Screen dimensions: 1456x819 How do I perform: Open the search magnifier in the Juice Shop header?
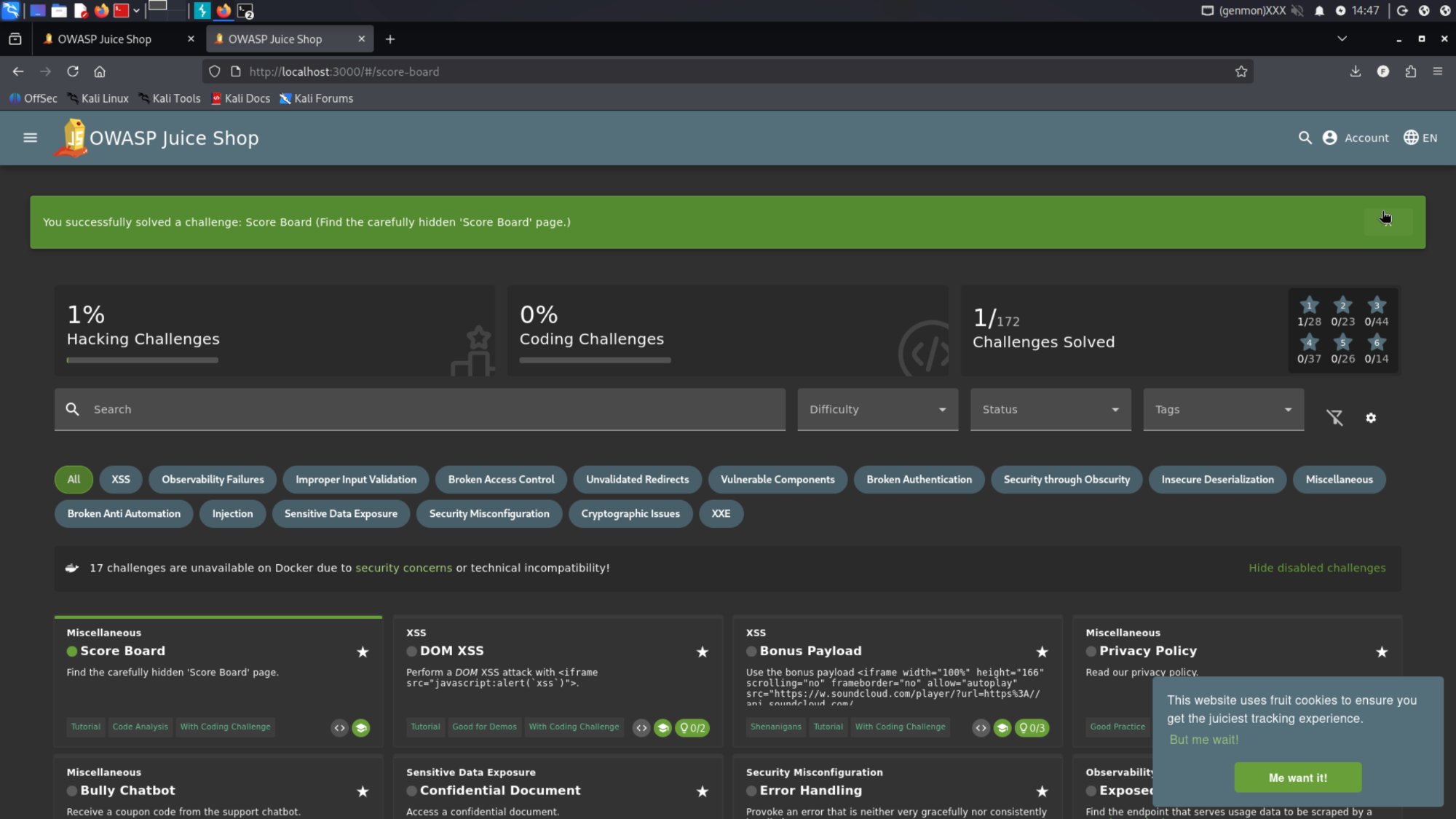pos(1305,138)
